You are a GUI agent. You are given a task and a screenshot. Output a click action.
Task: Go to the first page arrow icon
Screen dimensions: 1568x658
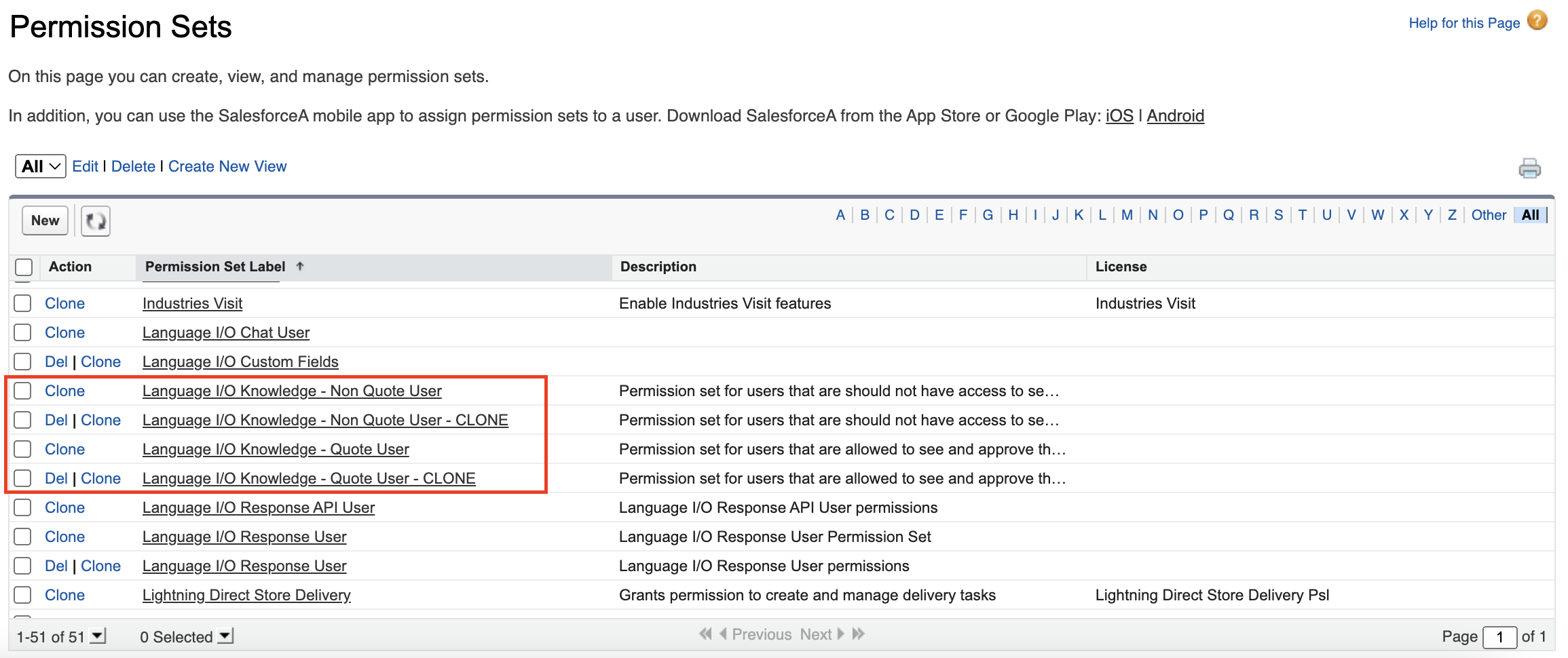(x=705, y=634)
